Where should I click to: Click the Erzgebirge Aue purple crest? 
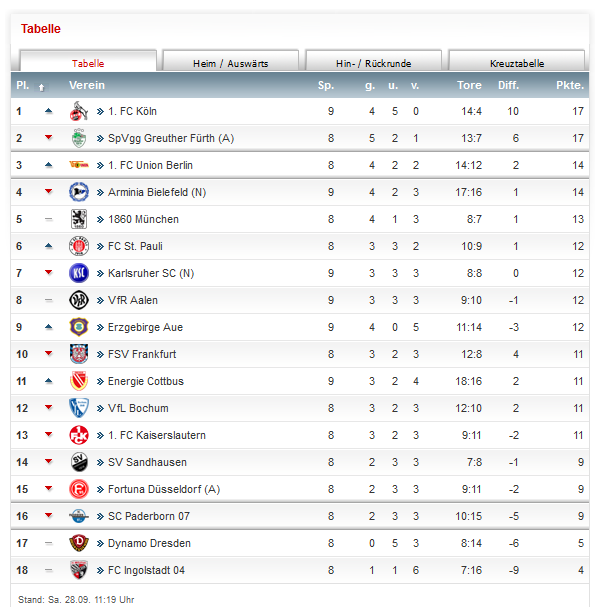79,327
